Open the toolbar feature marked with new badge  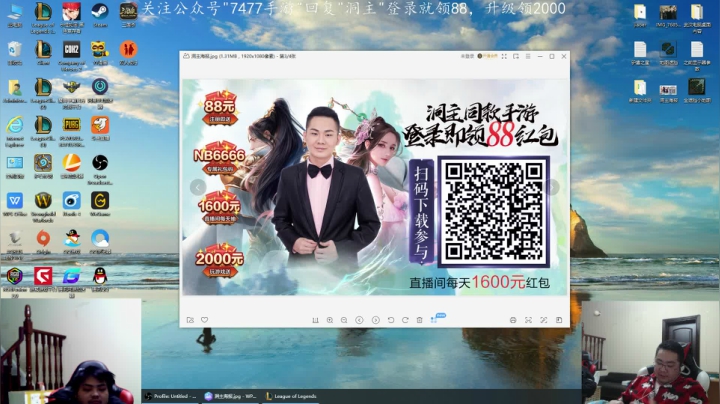[x=434, y=319]
